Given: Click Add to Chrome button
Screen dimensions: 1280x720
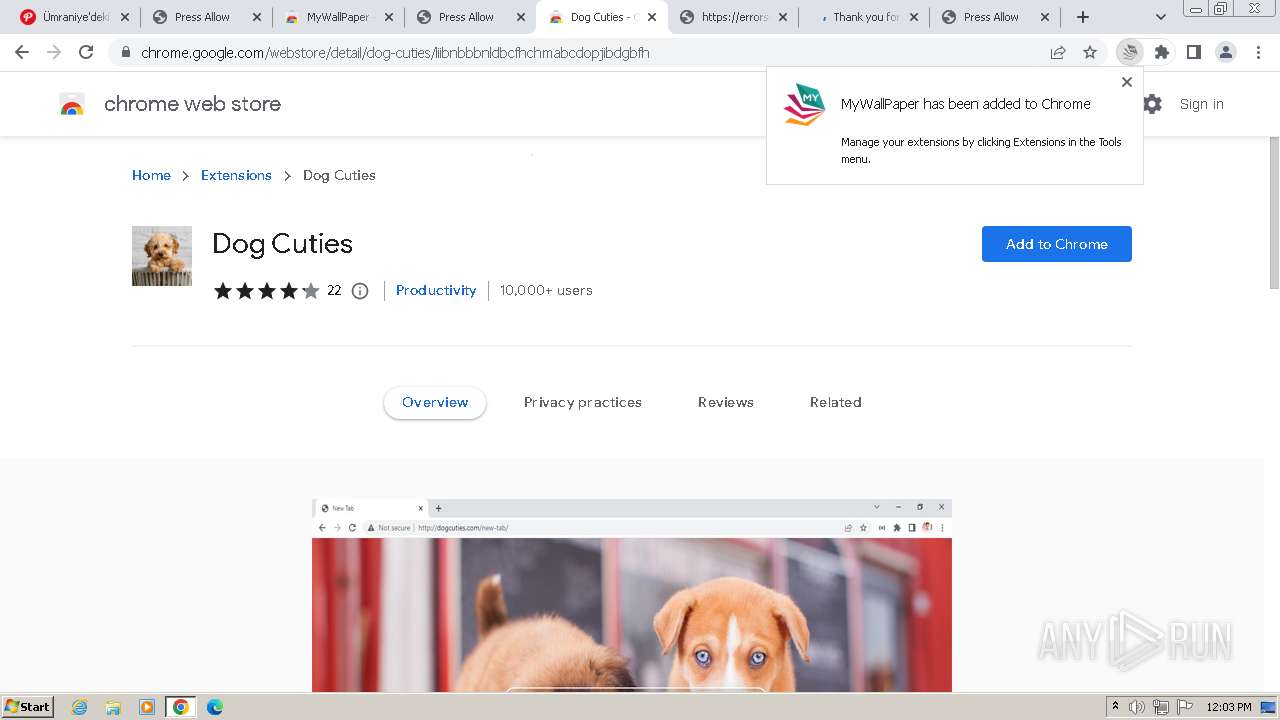Looking at the screenshot, I should tap(1057, 244).
